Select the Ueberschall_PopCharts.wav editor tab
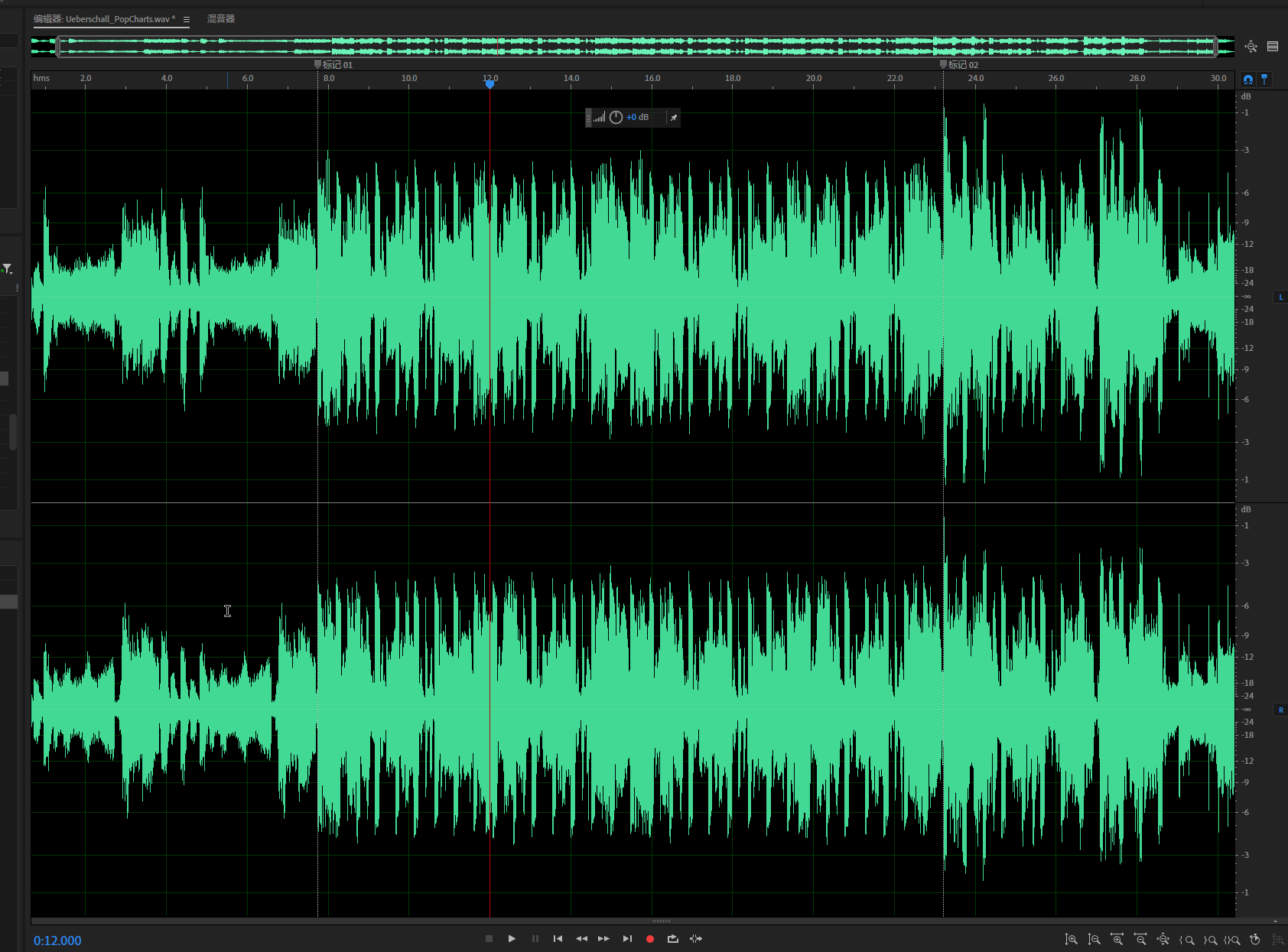Image resolution: width=1288 pixels, height=952 pixels. coord(105,19)
